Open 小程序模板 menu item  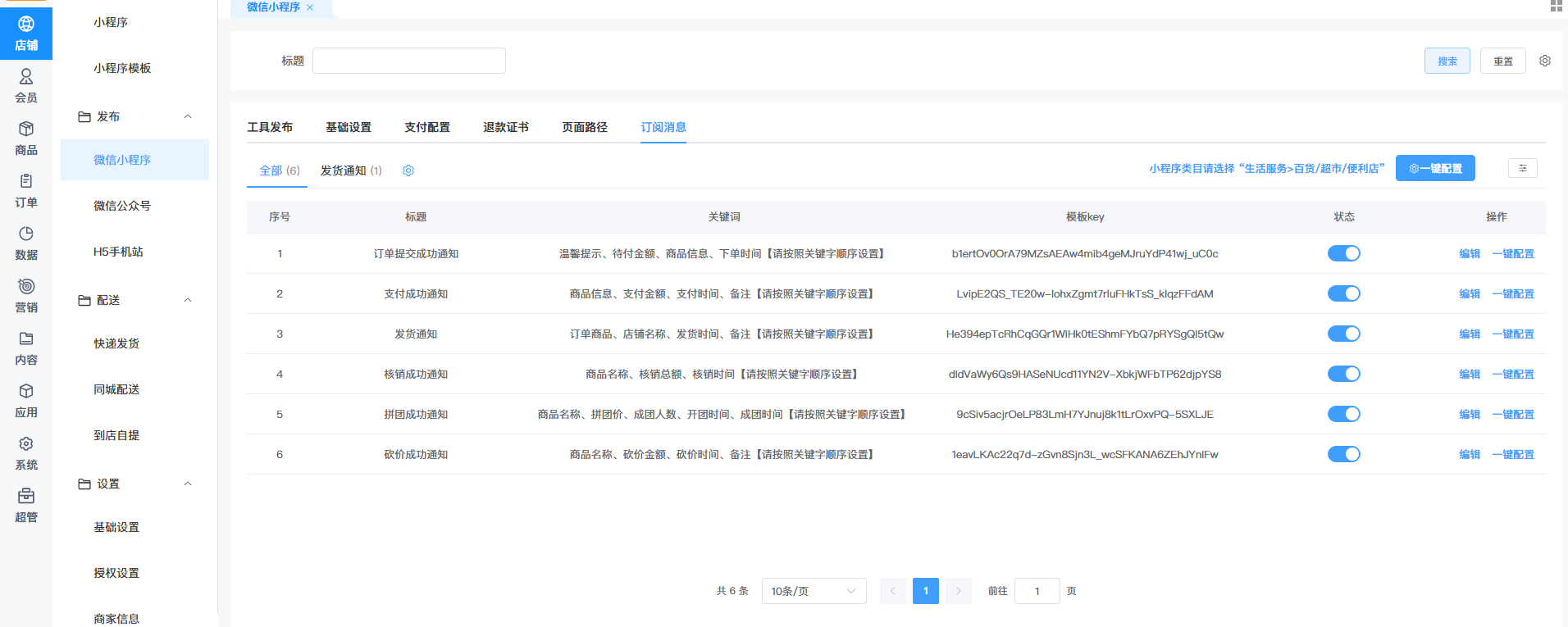click(122, 68)
